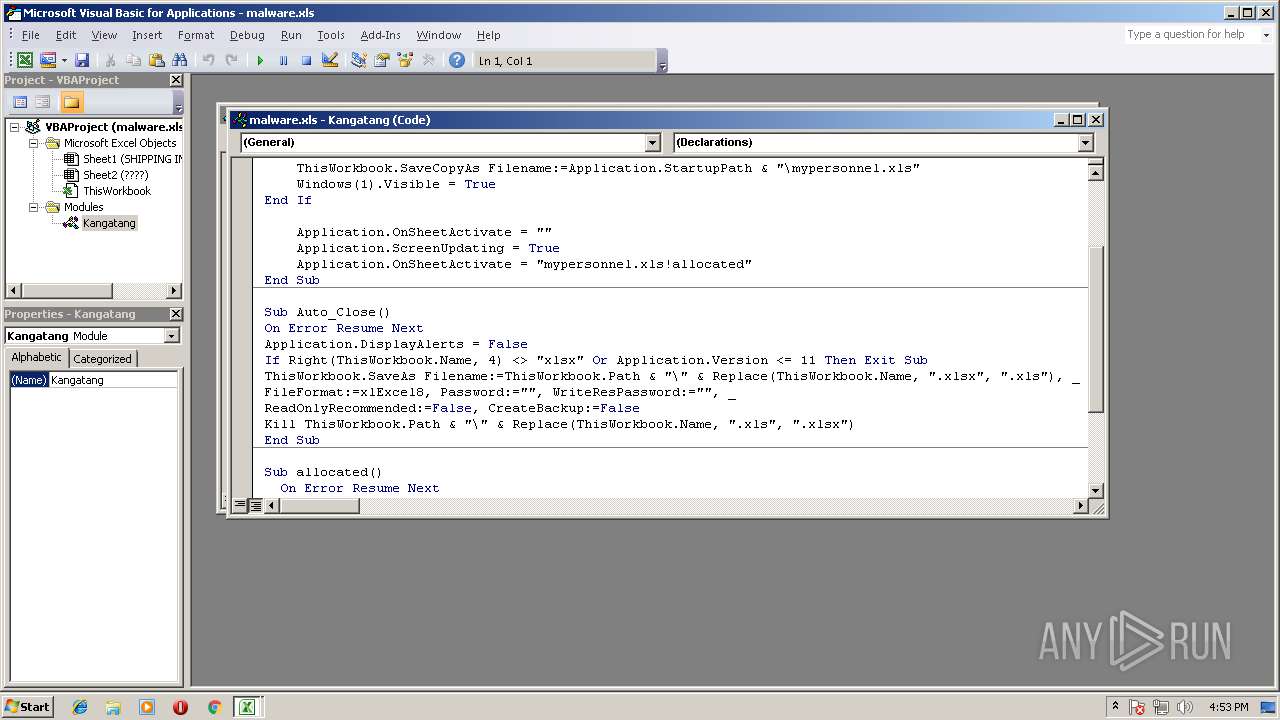Close the Properties - Kangatang panel
The height and width of the screenshot is (720, 1280).
coord(176,314)
